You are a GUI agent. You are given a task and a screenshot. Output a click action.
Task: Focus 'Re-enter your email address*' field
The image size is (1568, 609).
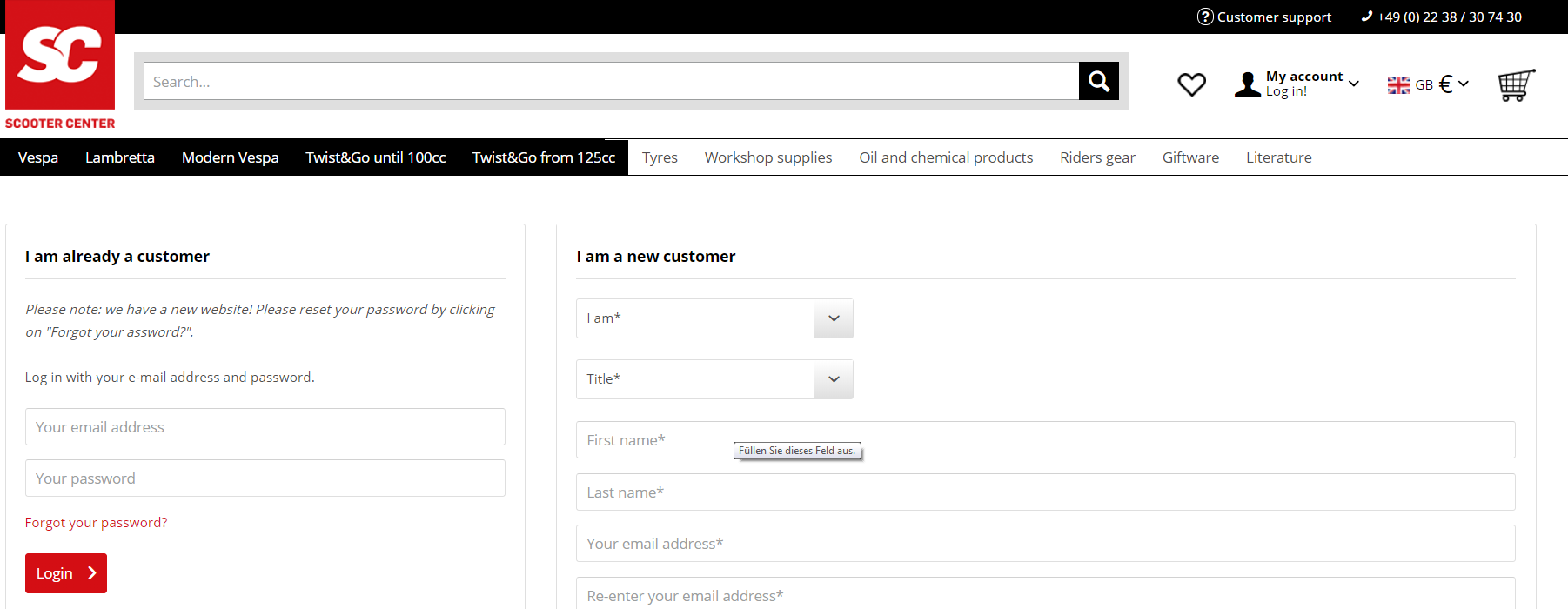point(1046,595)
